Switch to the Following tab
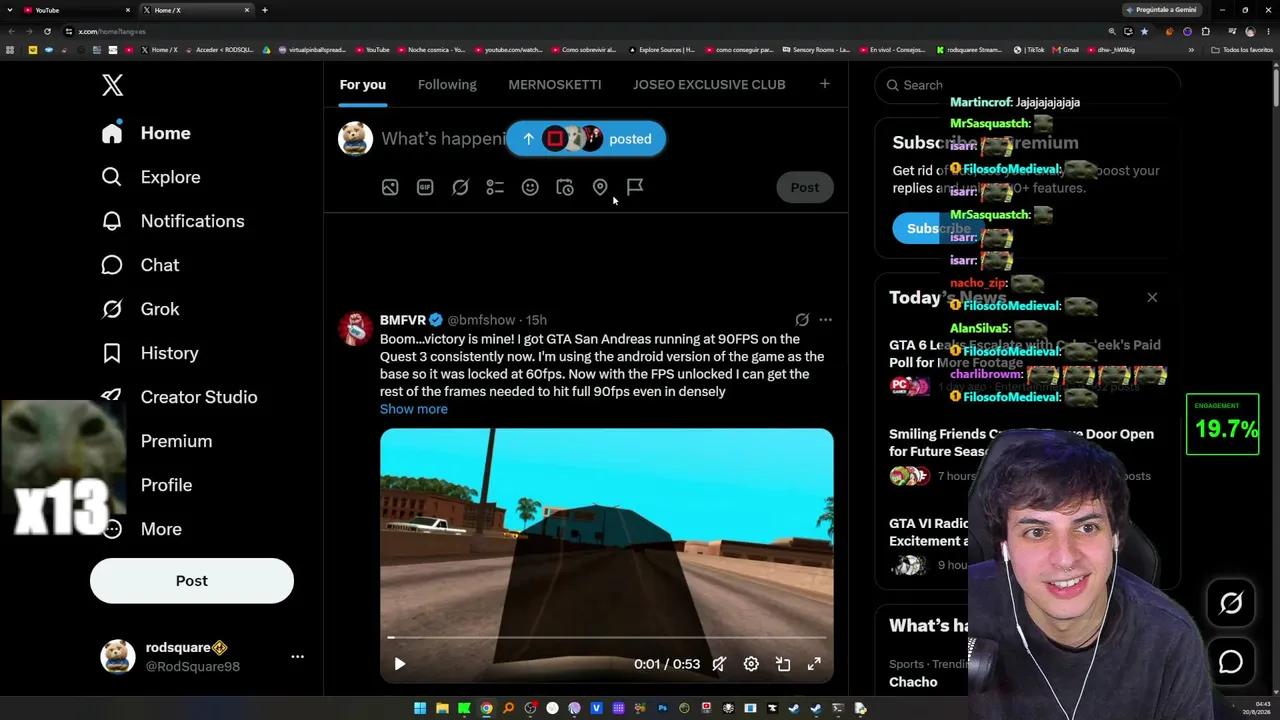1280x720 pixels. click(x=447, y=85)
